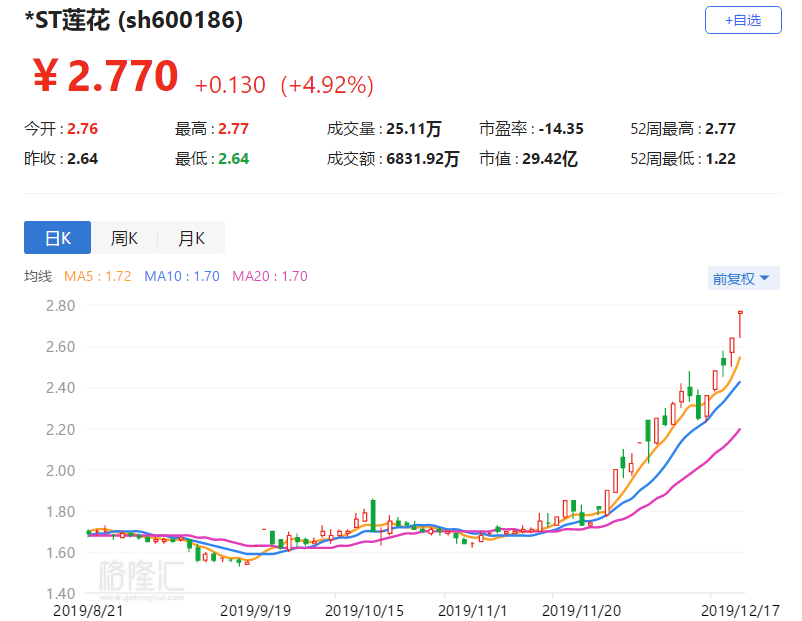
Task: Click the 2019/10/15 date axis label
Action: [364, 610]
